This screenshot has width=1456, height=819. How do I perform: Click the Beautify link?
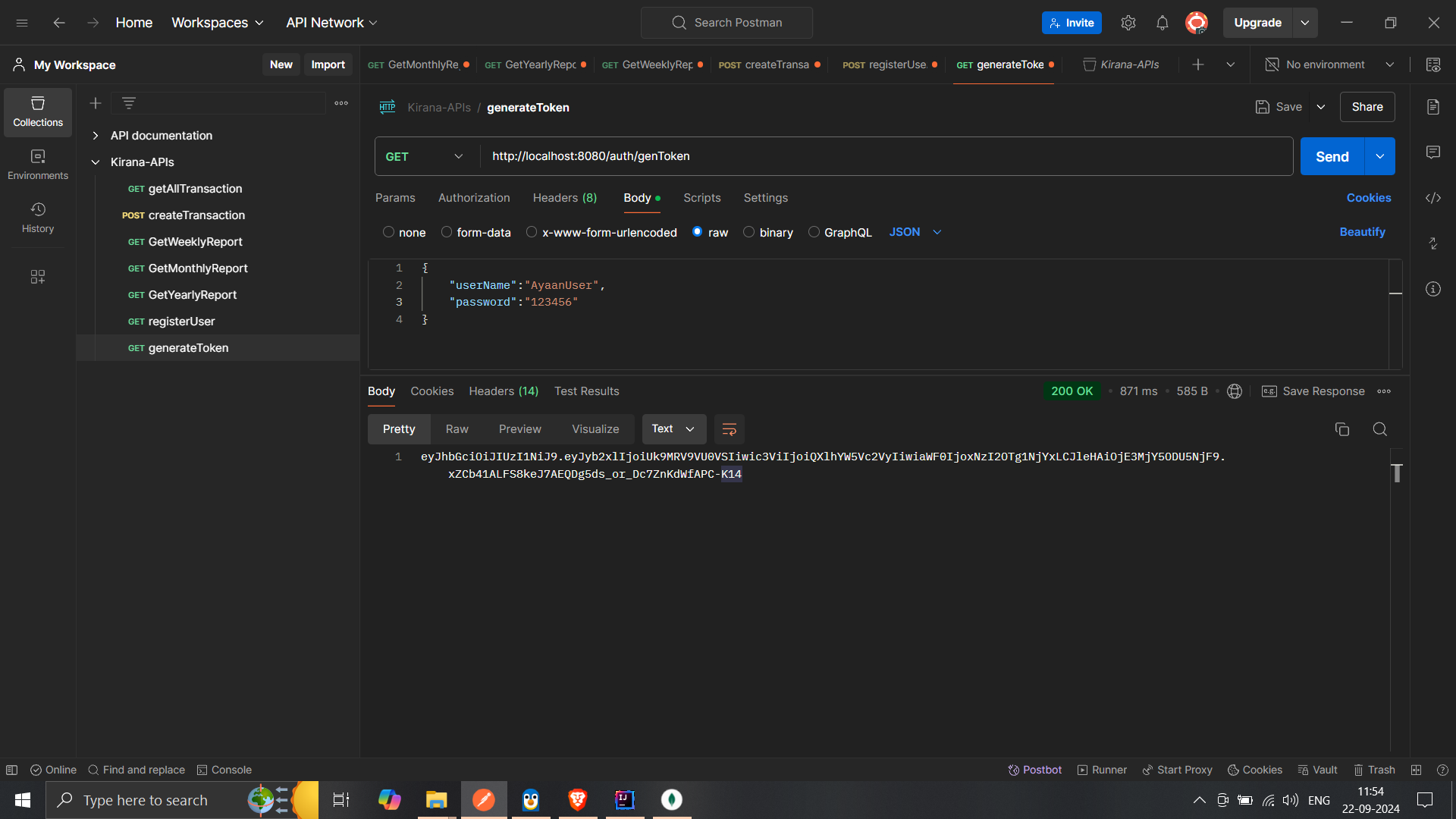pos(1363,232)
